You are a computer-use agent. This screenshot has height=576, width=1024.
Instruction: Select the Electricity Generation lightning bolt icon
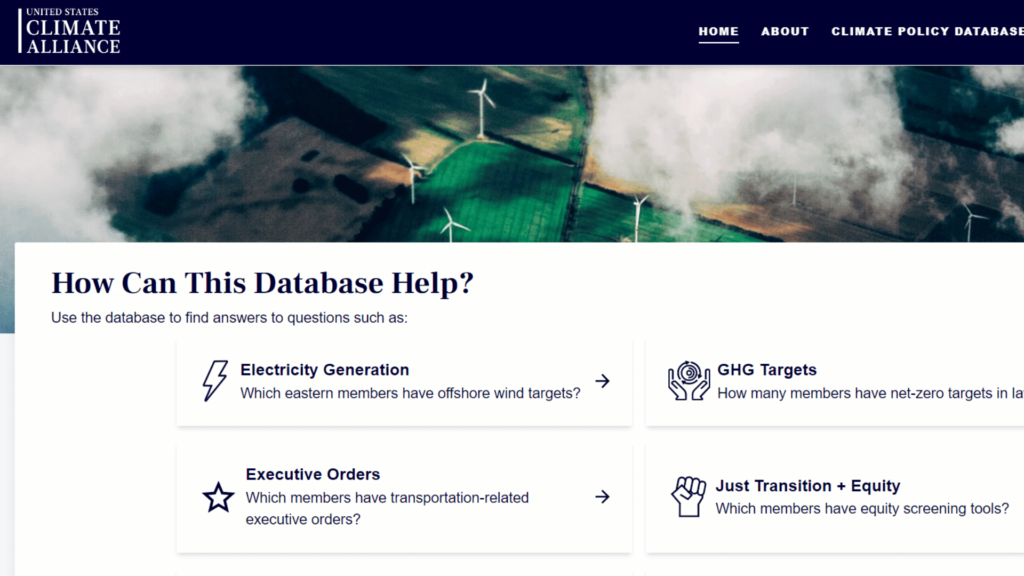click(x=214, y=380)
